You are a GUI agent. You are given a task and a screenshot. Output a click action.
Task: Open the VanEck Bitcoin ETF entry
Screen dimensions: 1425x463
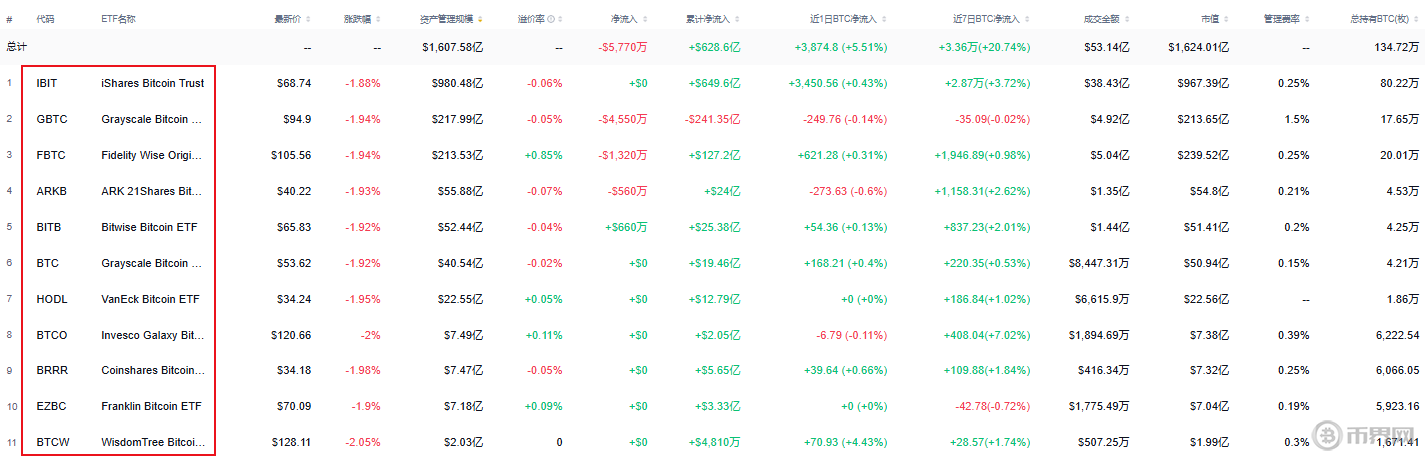click(150, 299)
